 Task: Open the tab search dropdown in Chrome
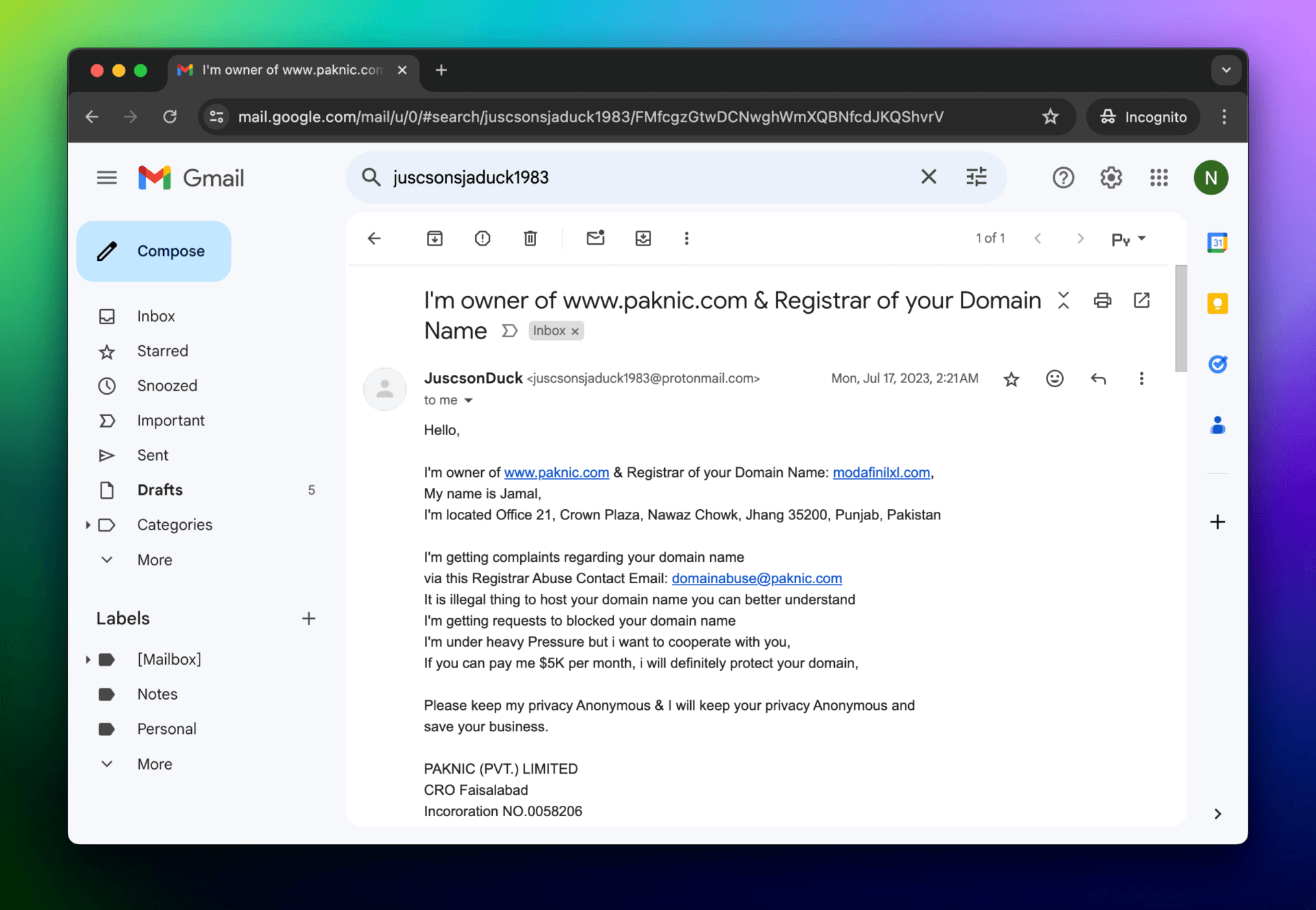coord(1226,70)
